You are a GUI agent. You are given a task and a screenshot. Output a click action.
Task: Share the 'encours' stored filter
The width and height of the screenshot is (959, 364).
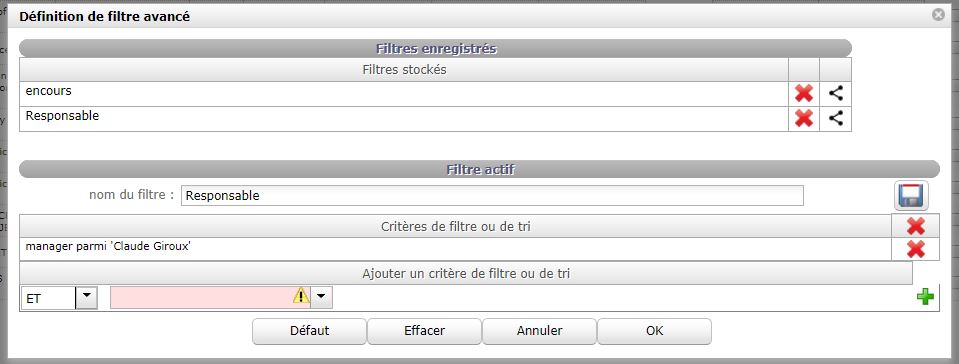coord(835,94)
